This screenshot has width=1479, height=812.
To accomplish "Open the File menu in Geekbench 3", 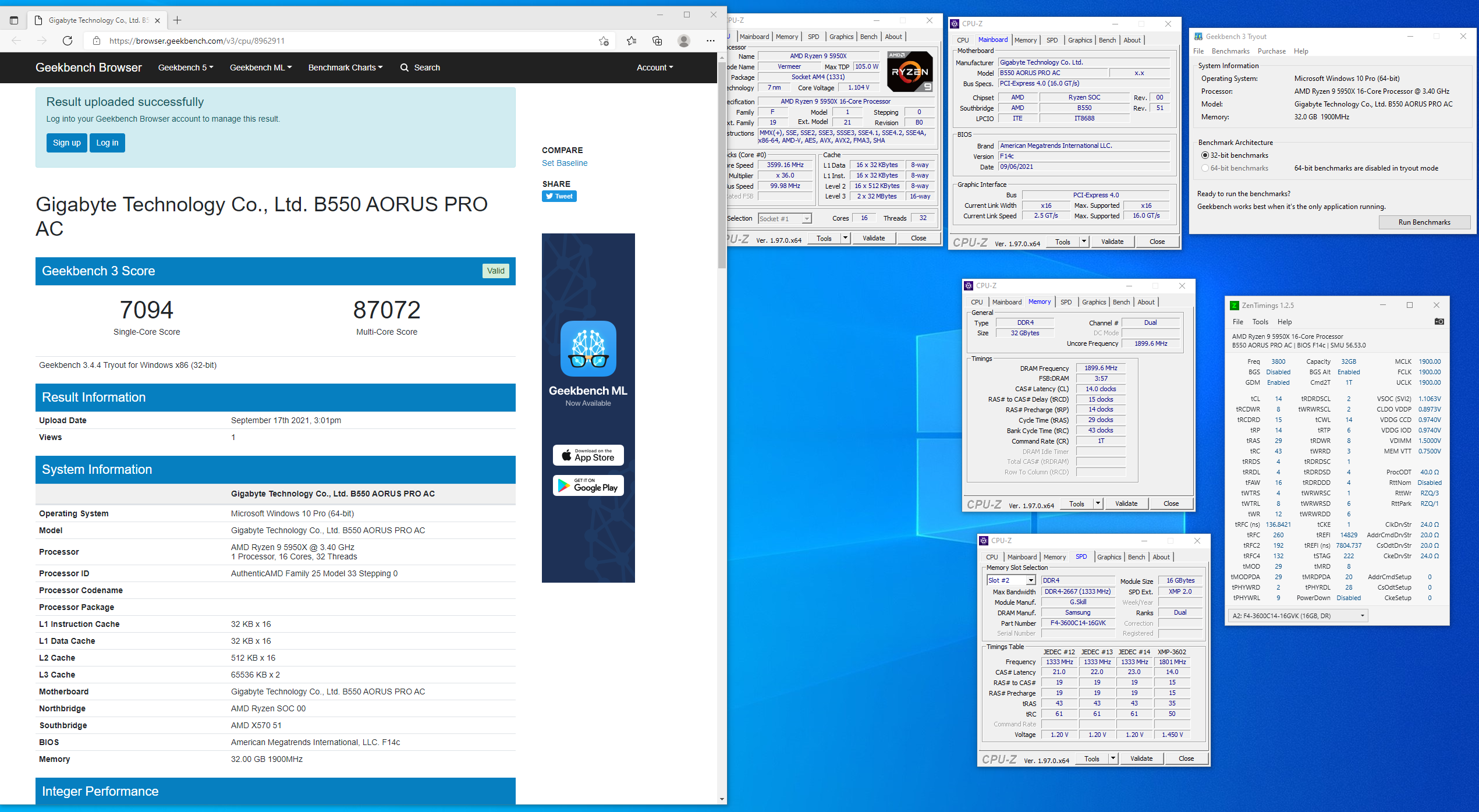I will pos(1198,51).
